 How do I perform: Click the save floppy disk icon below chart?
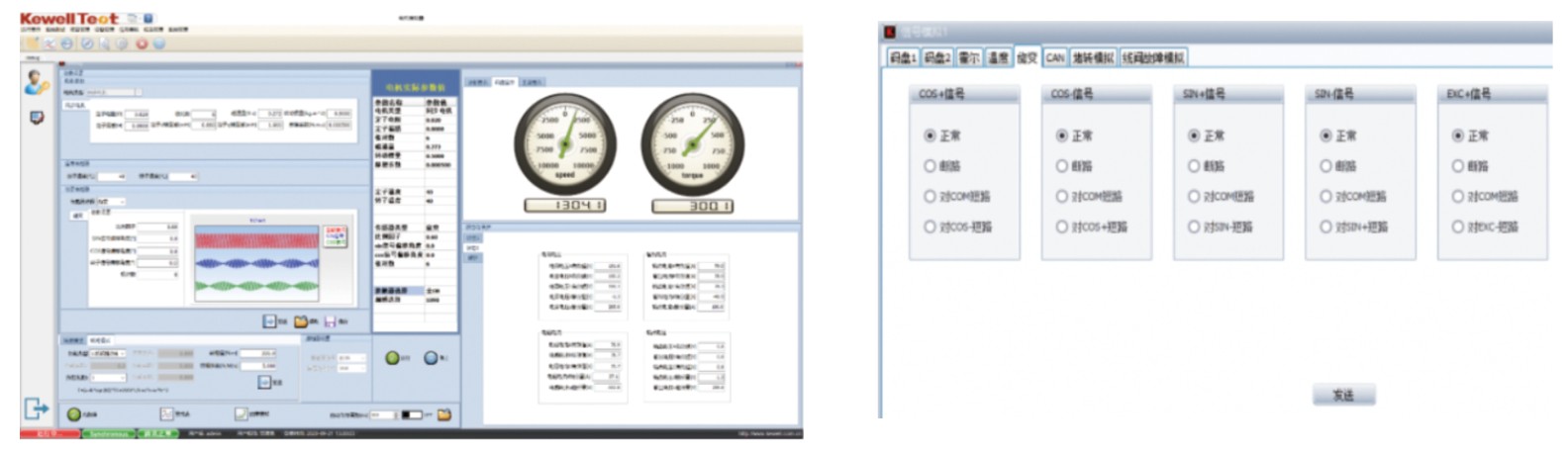click(x=331, y=321)
